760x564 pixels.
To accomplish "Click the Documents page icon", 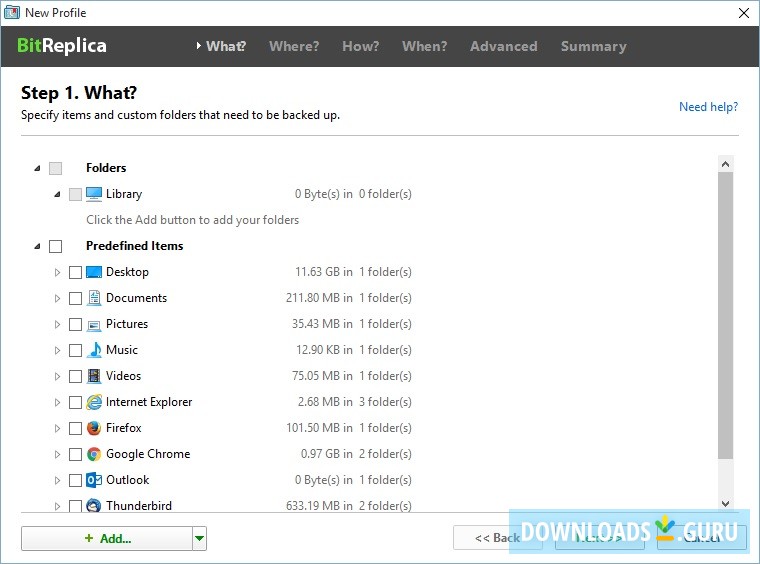I will point(94,298).
